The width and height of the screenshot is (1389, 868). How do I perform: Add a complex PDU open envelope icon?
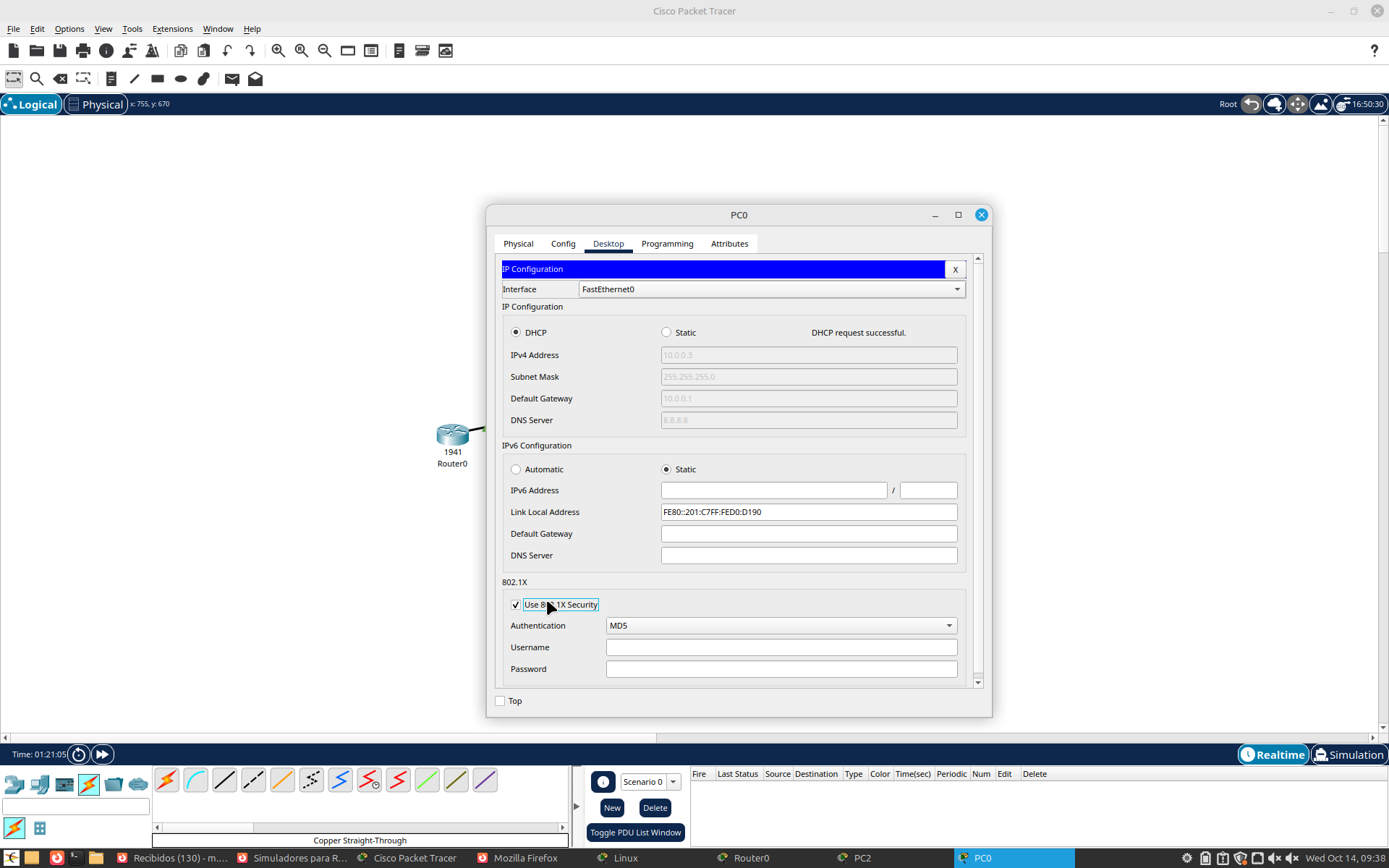255,79
